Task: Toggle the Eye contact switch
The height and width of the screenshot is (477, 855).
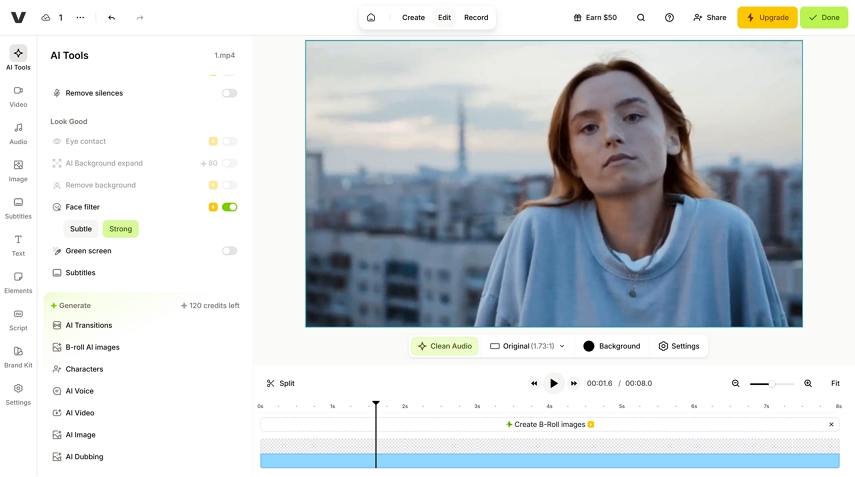Action: (x=230, y=141)
